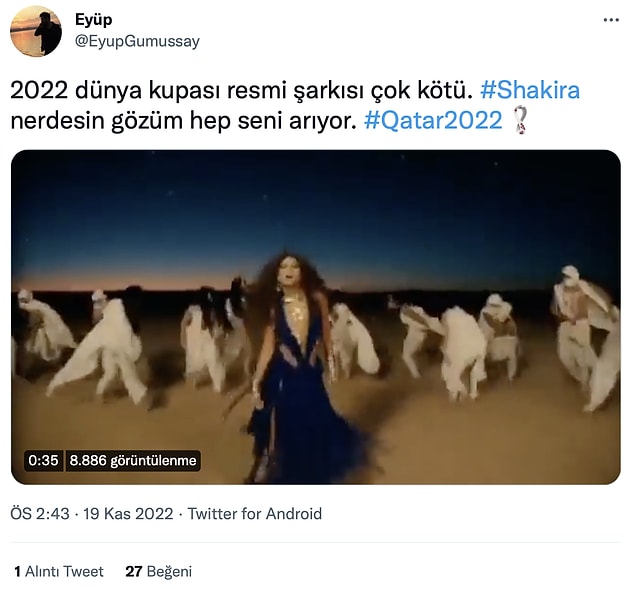The image size is (635, 589).
Task: Click the 0:35 video duration badge
Action: point(43,461)
